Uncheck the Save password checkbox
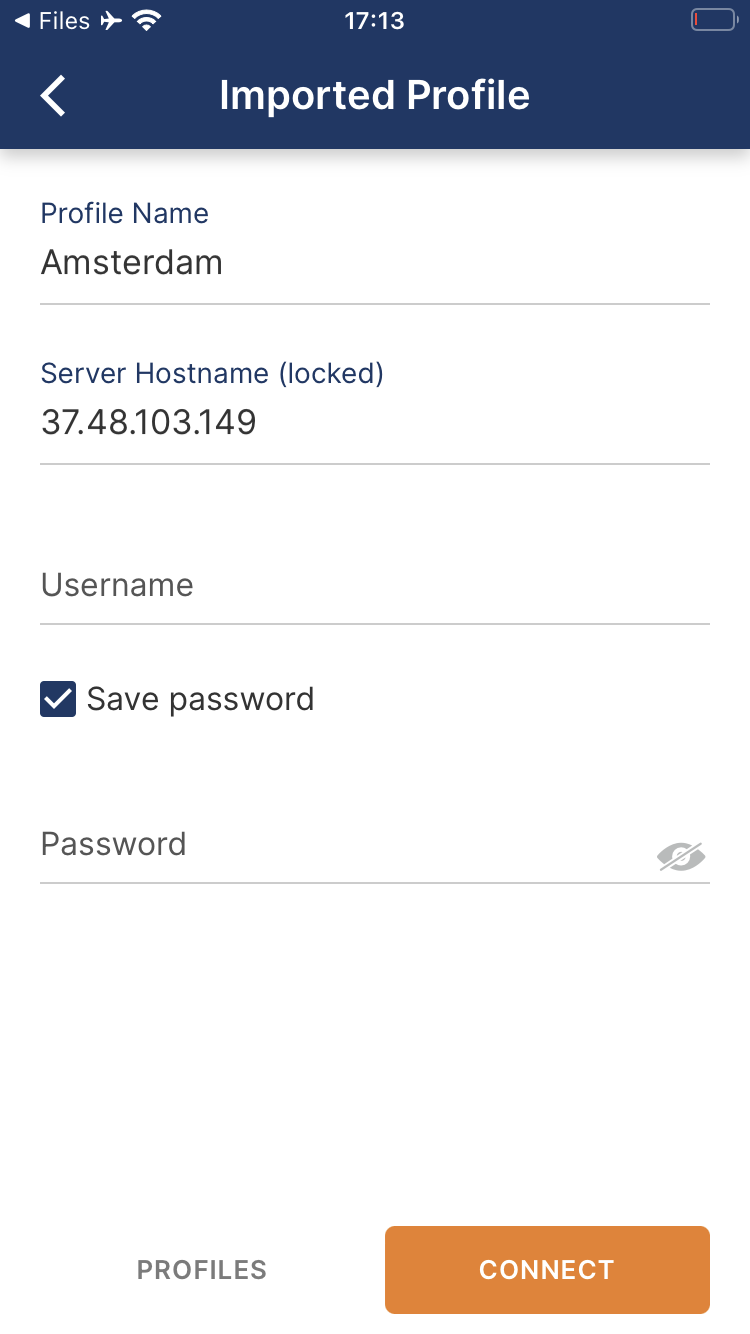 tap(58, 699)
